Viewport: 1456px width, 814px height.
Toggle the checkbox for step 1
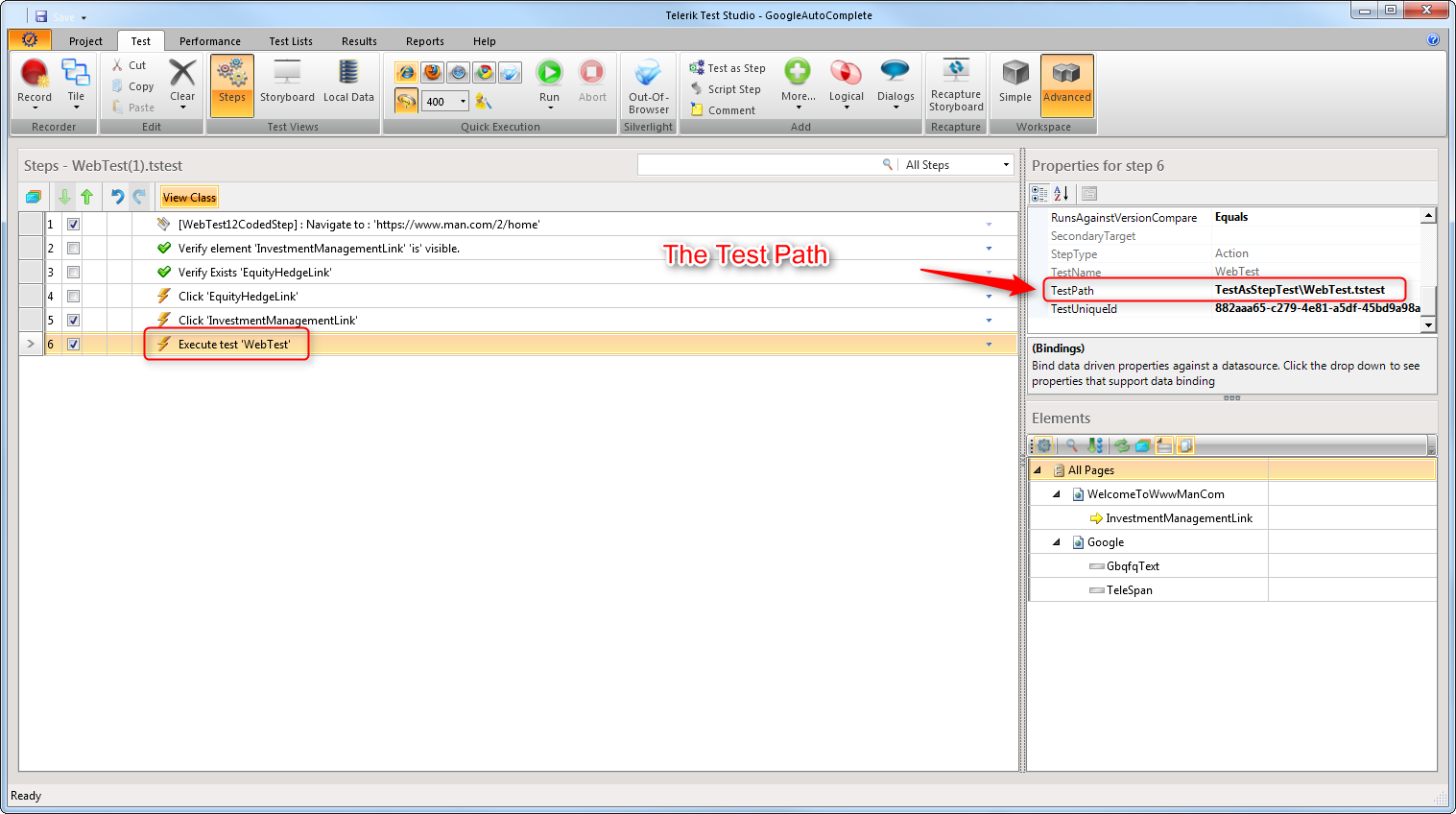(73, 225)
